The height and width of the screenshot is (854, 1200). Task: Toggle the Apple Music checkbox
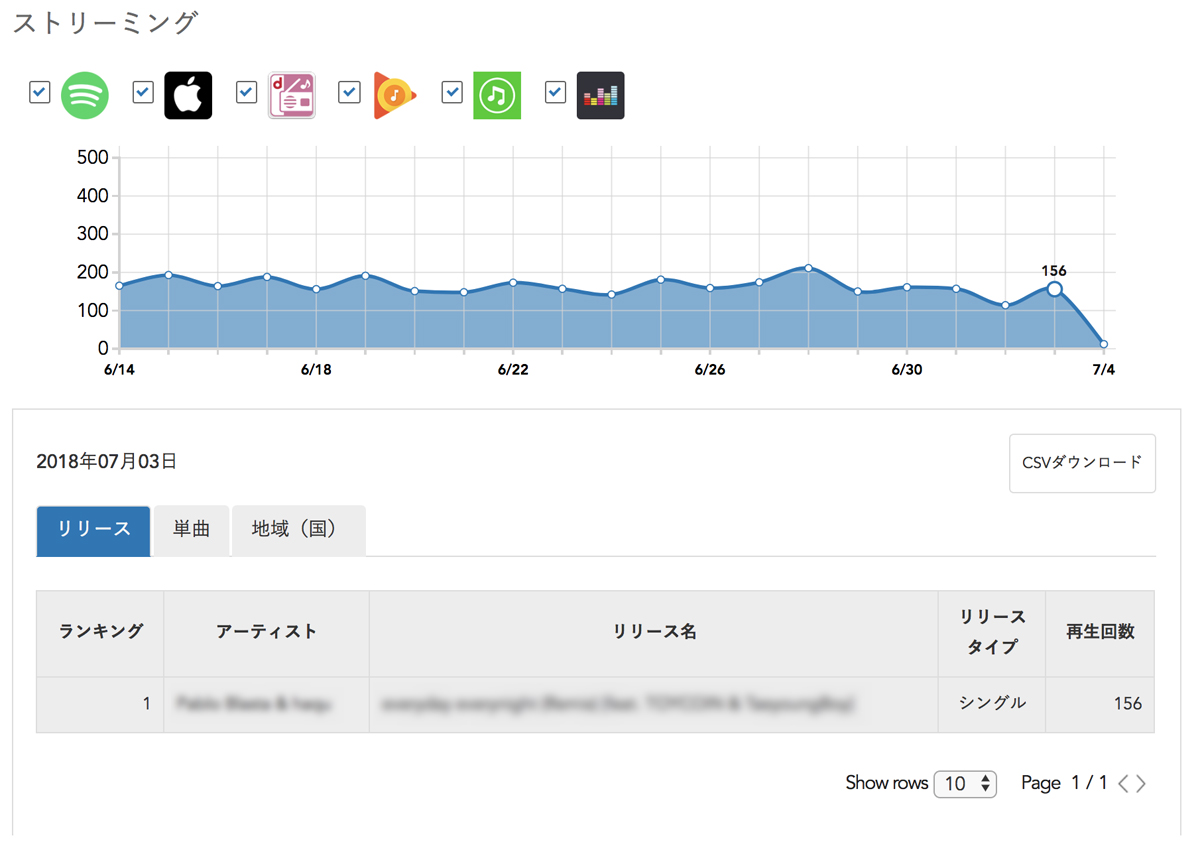pos(143,92)
